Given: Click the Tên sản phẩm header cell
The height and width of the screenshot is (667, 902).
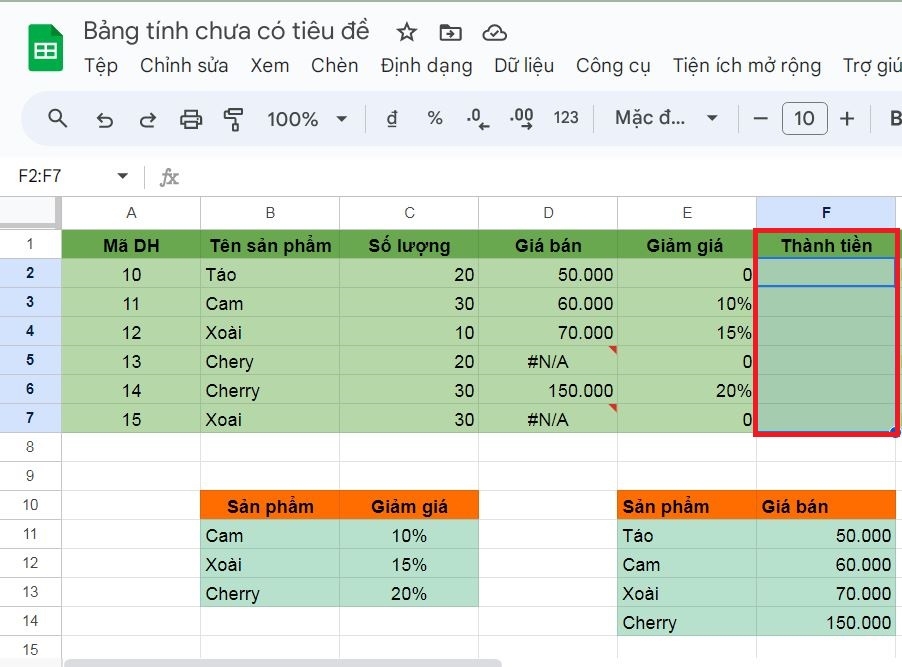Looking at the screenshot, I should point(270,245).
